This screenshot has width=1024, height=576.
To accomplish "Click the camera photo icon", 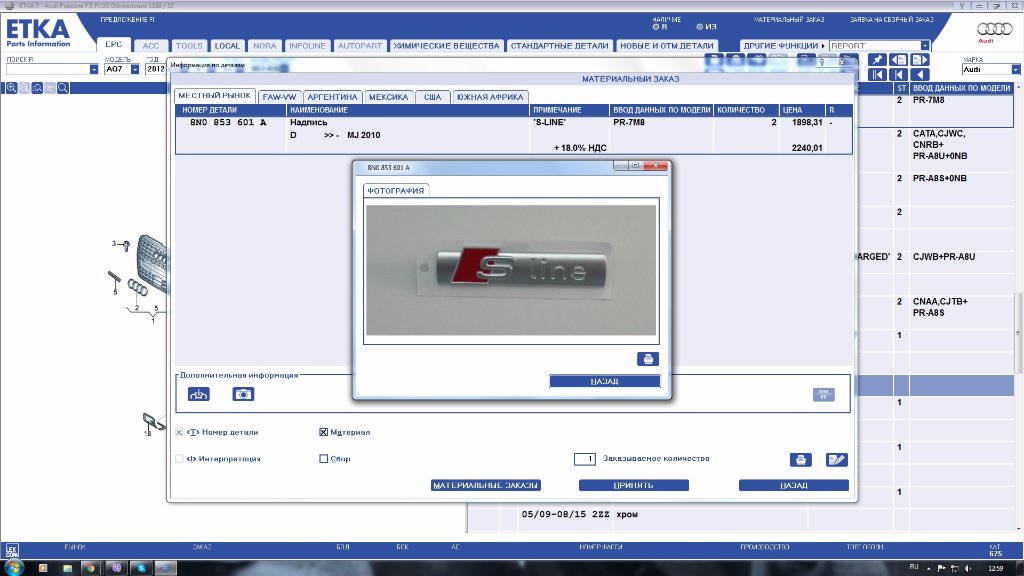I will click(x=243, y=395).
